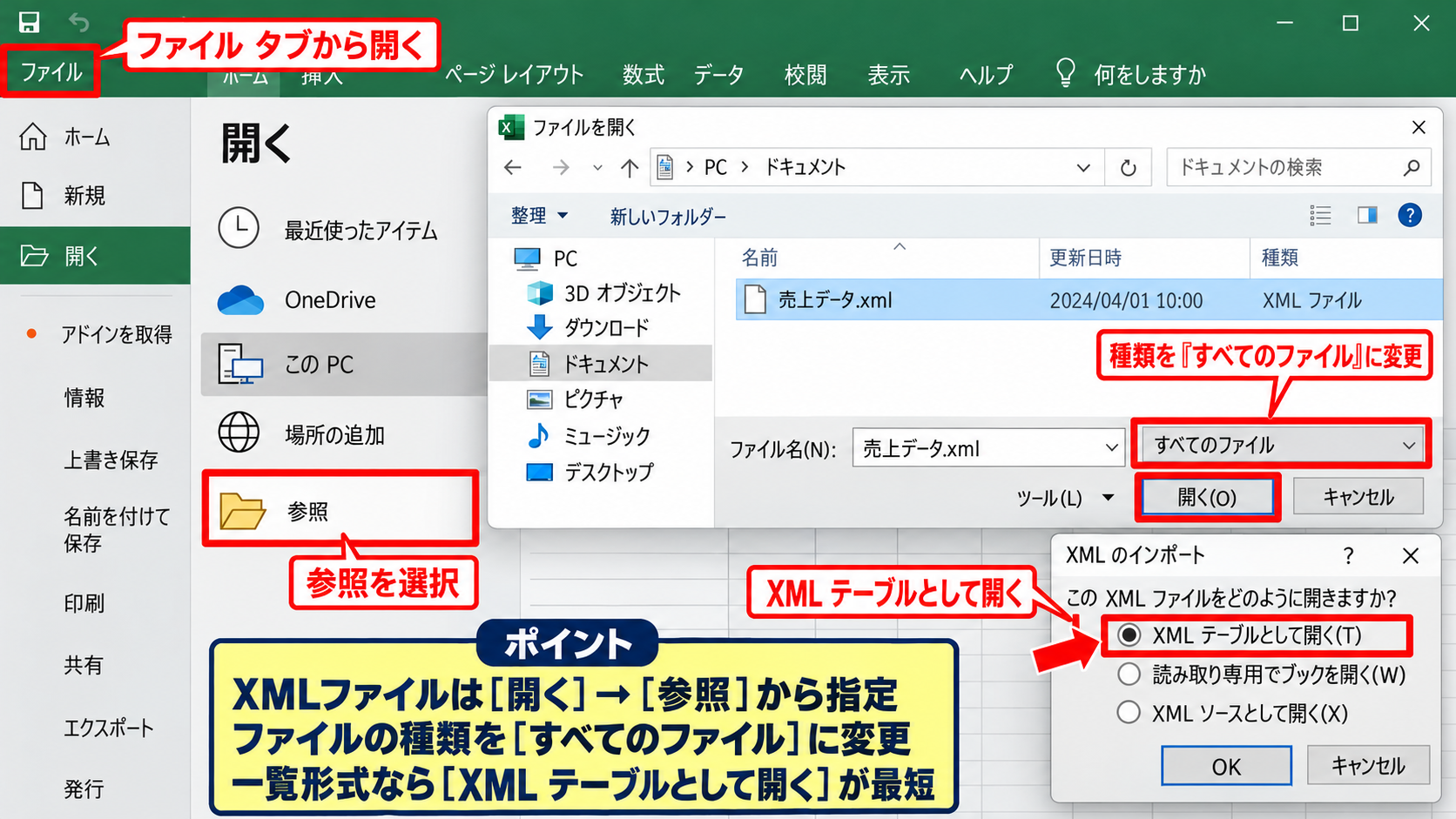1456x819 pixels.
Task: Click the 開く(O) button
Action: click(1207, 497)
